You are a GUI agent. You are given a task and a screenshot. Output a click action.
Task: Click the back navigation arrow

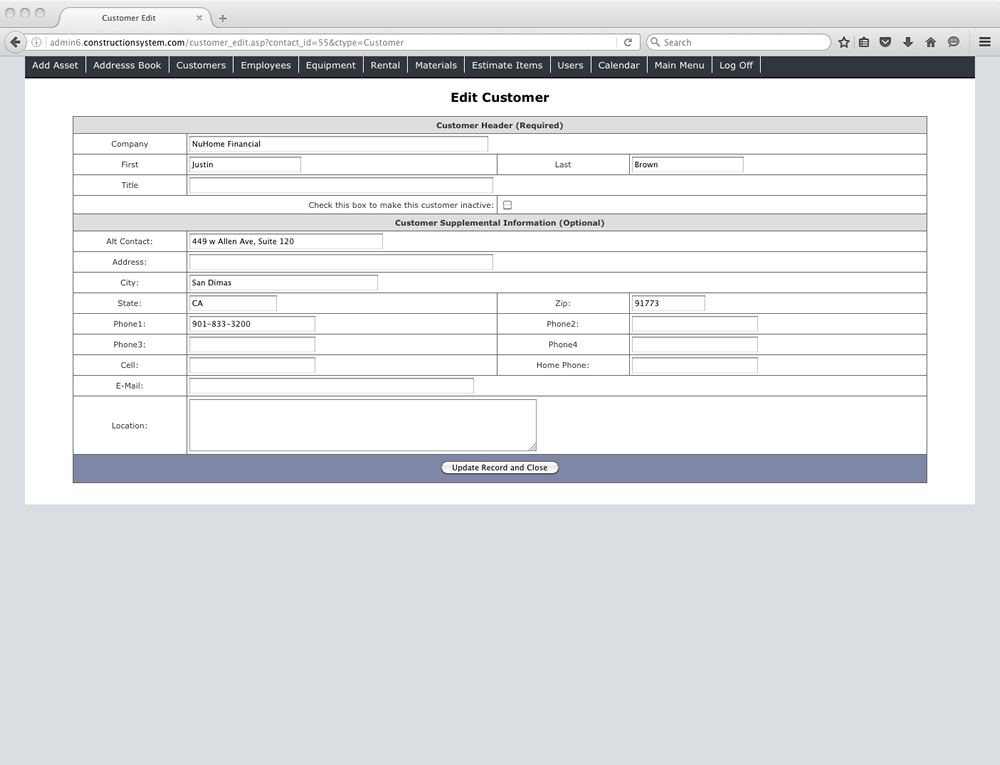tap(14, 42)
